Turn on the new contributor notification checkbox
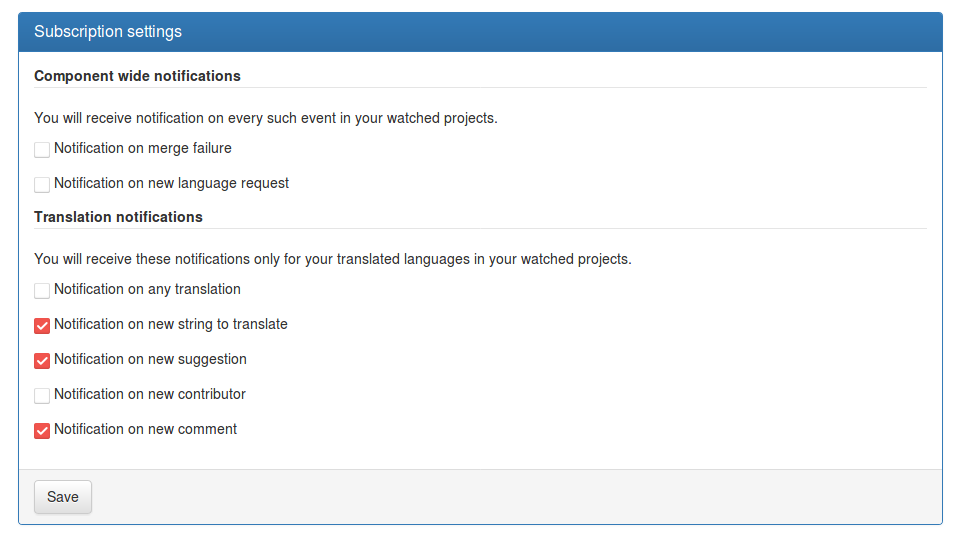 pos(42,396)
